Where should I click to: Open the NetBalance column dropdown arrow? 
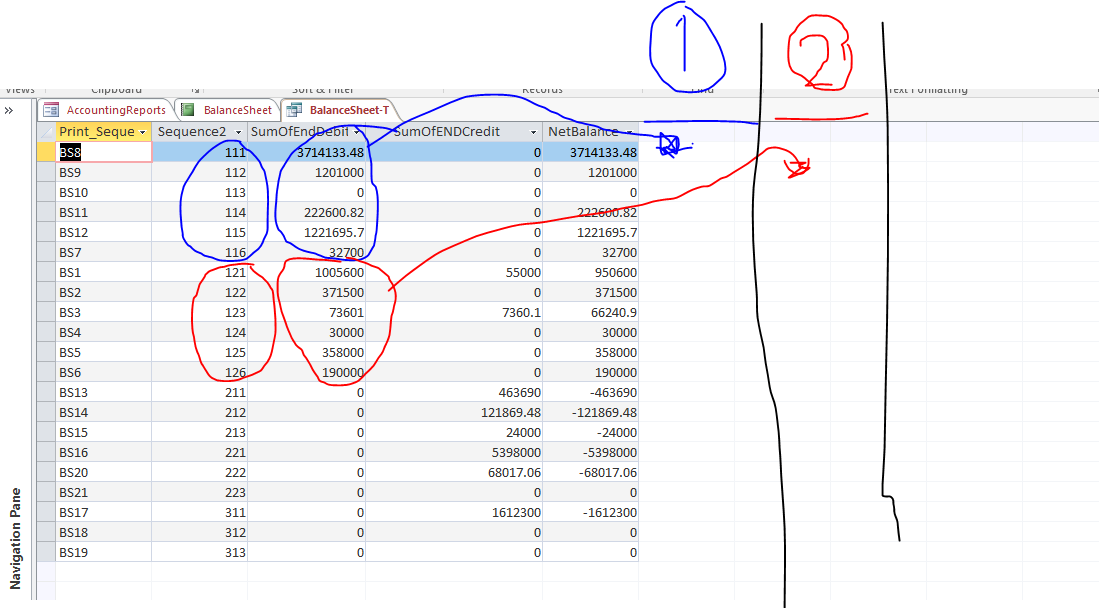click(629, 132)
